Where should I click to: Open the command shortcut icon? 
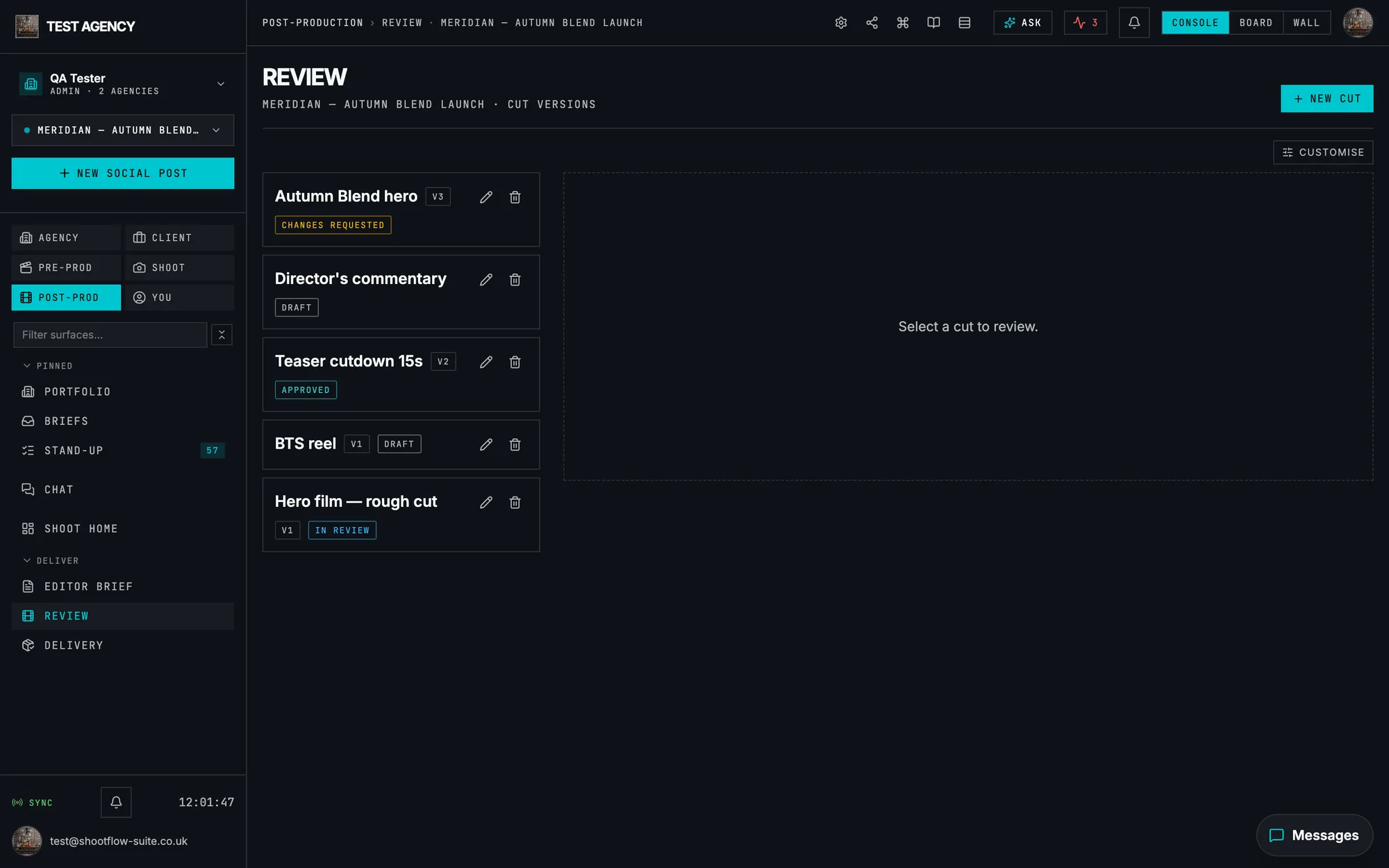click(x=903, y=23)
